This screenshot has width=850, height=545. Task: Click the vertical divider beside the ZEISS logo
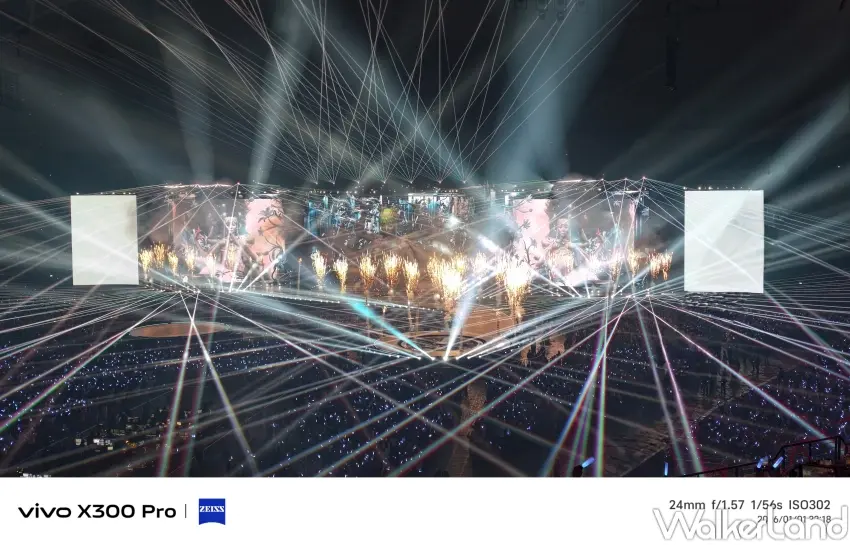pos(185,511)
